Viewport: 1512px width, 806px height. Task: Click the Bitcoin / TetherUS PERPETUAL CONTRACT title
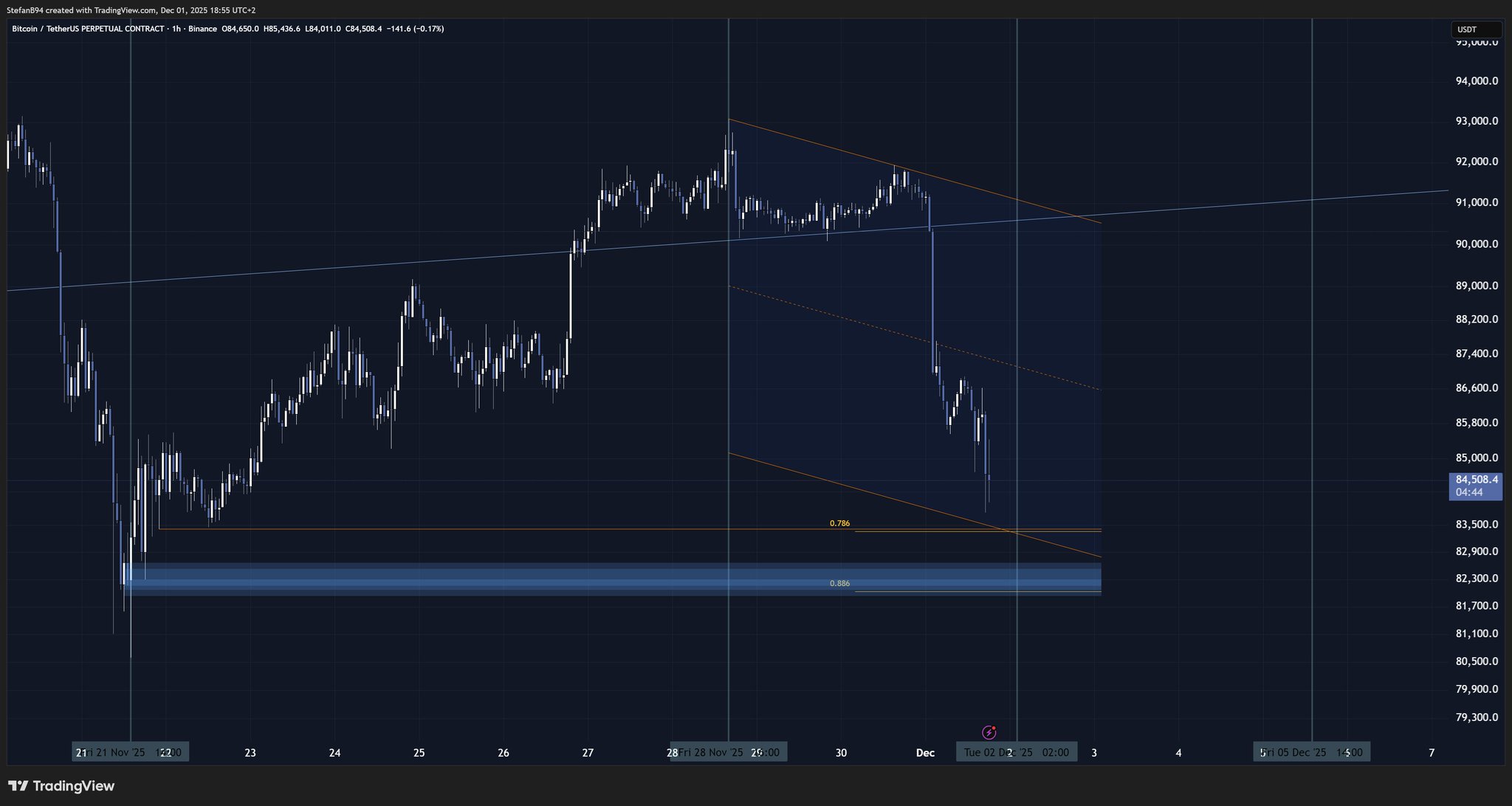point(88,29)
